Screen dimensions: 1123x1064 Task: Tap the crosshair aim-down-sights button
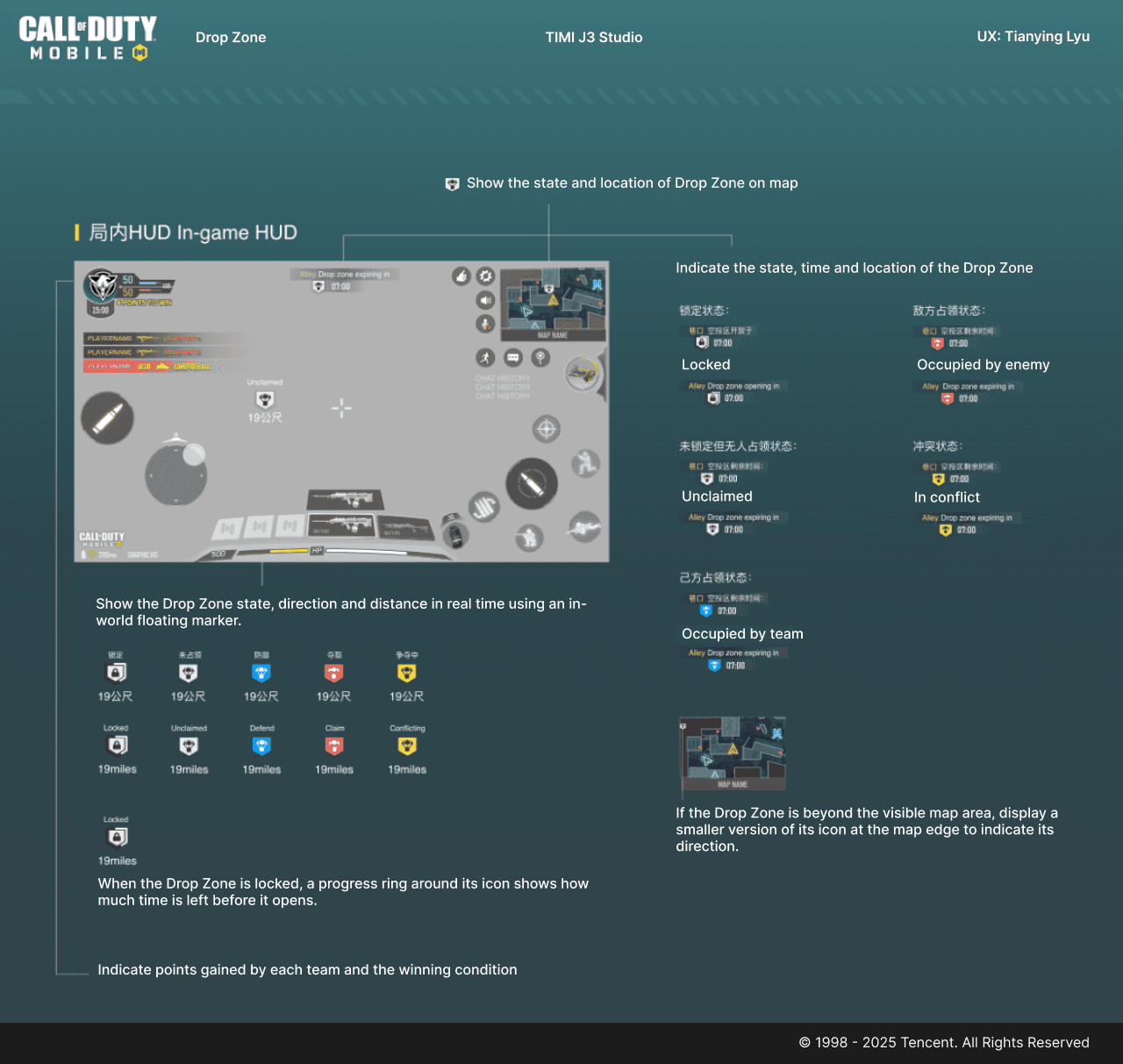click(x=547, y=429)
